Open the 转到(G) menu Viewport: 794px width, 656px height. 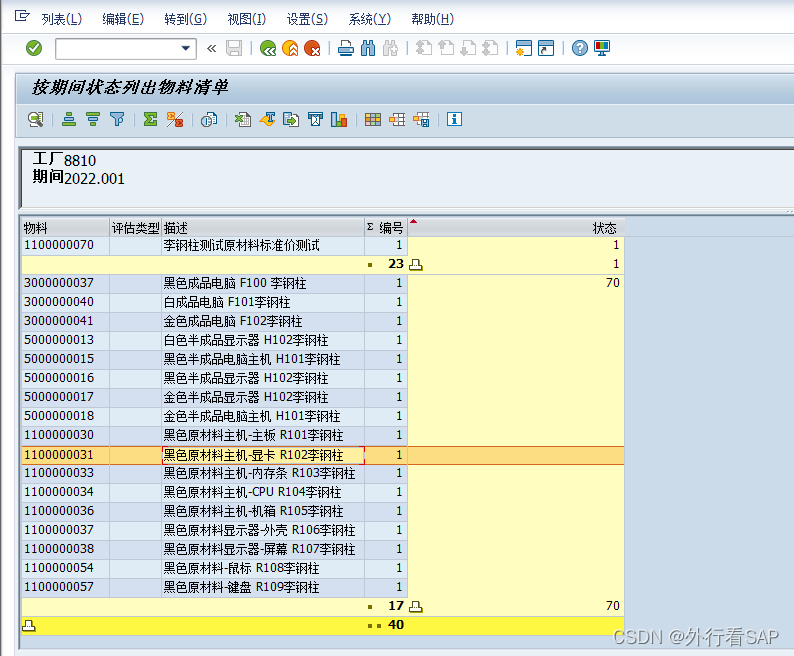(185, 19)
